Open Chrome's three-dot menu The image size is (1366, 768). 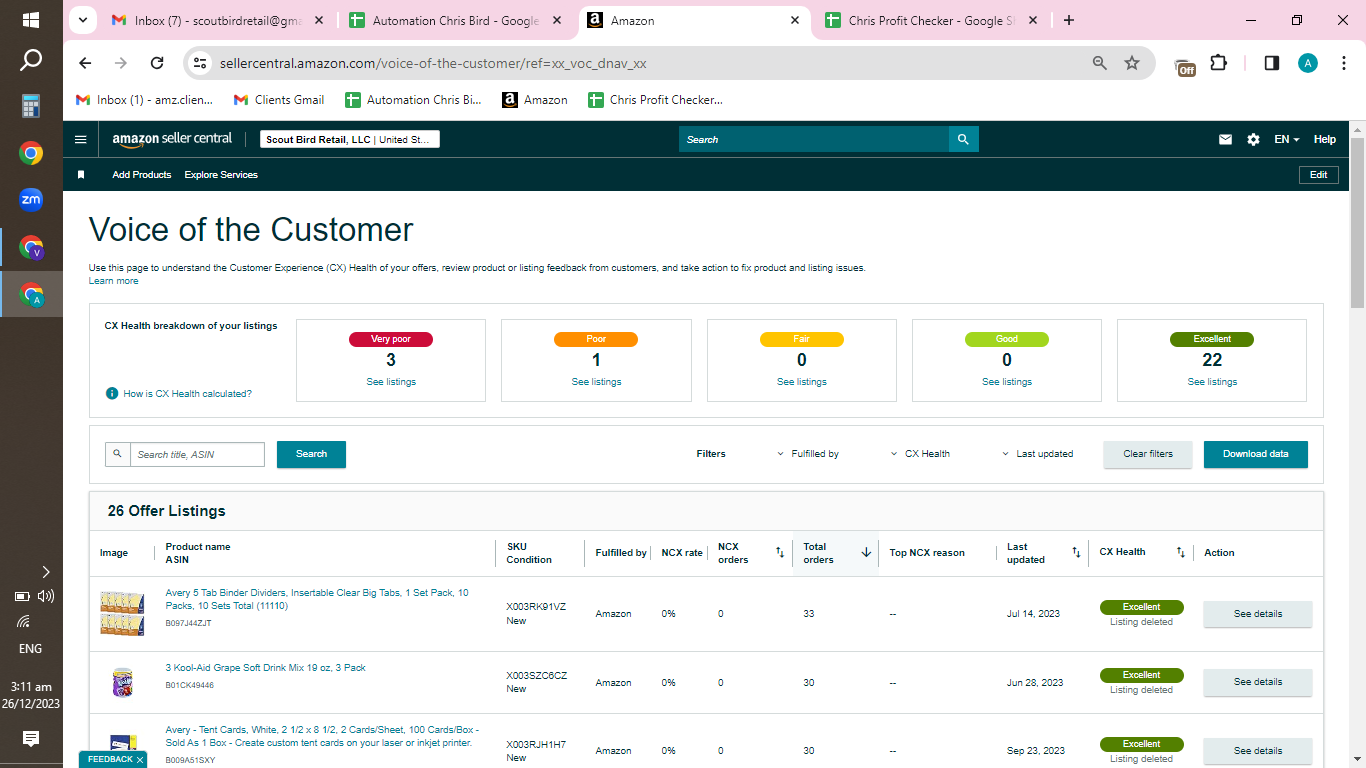[1343, 63]
